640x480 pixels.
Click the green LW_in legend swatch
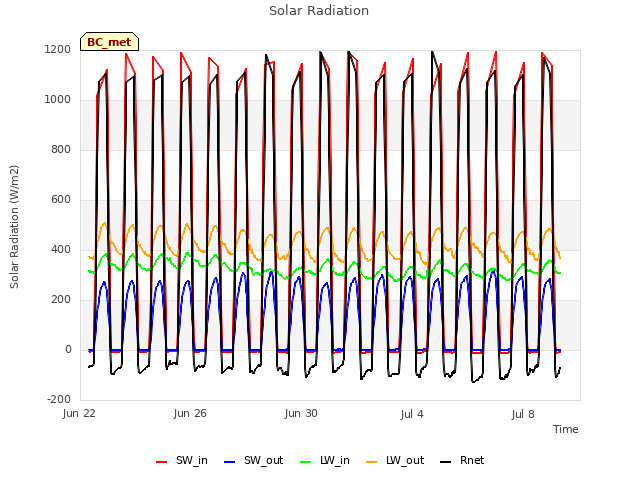tap(306, 462)
